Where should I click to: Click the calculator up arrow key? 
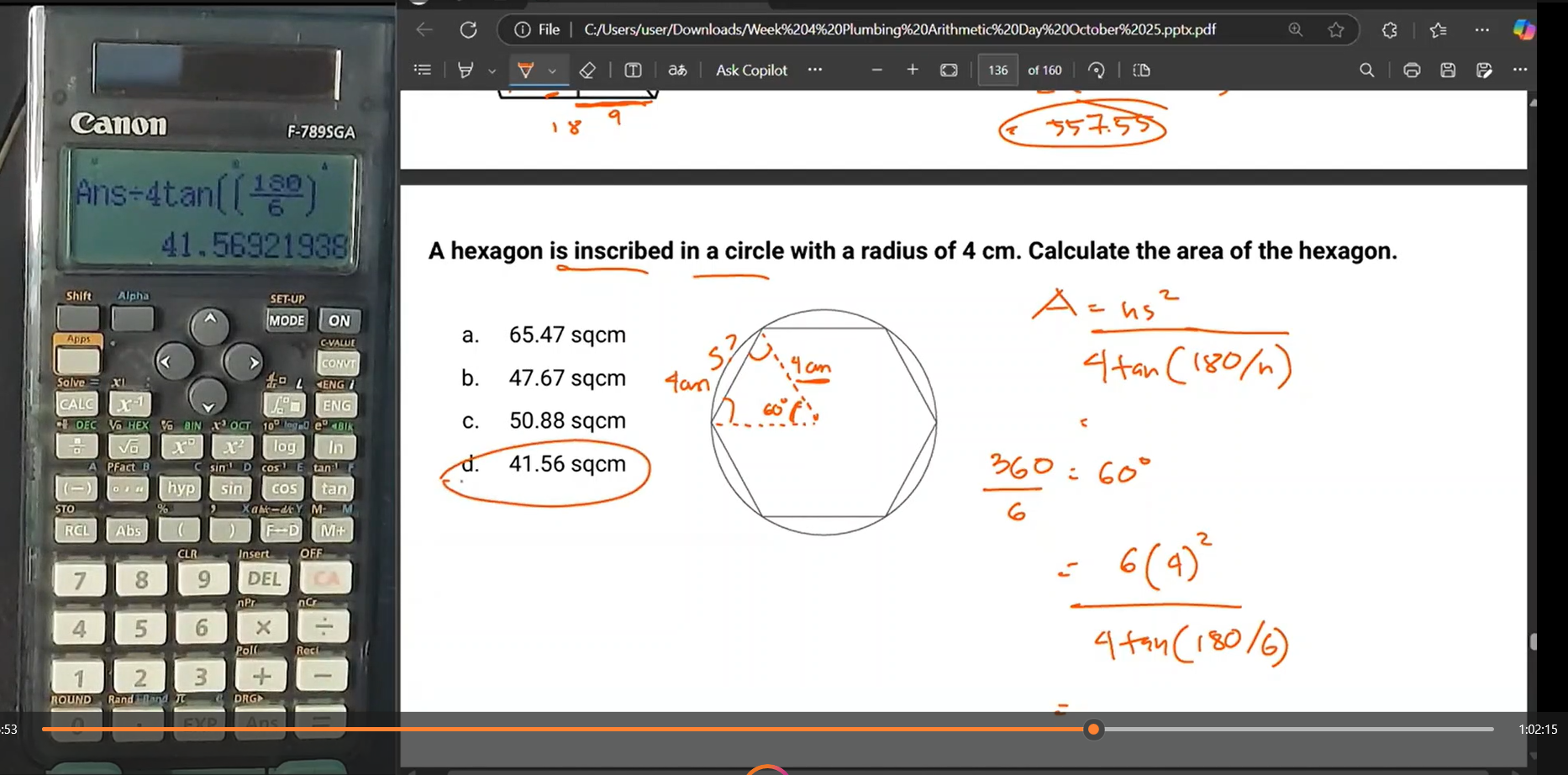tap(210, 324)
